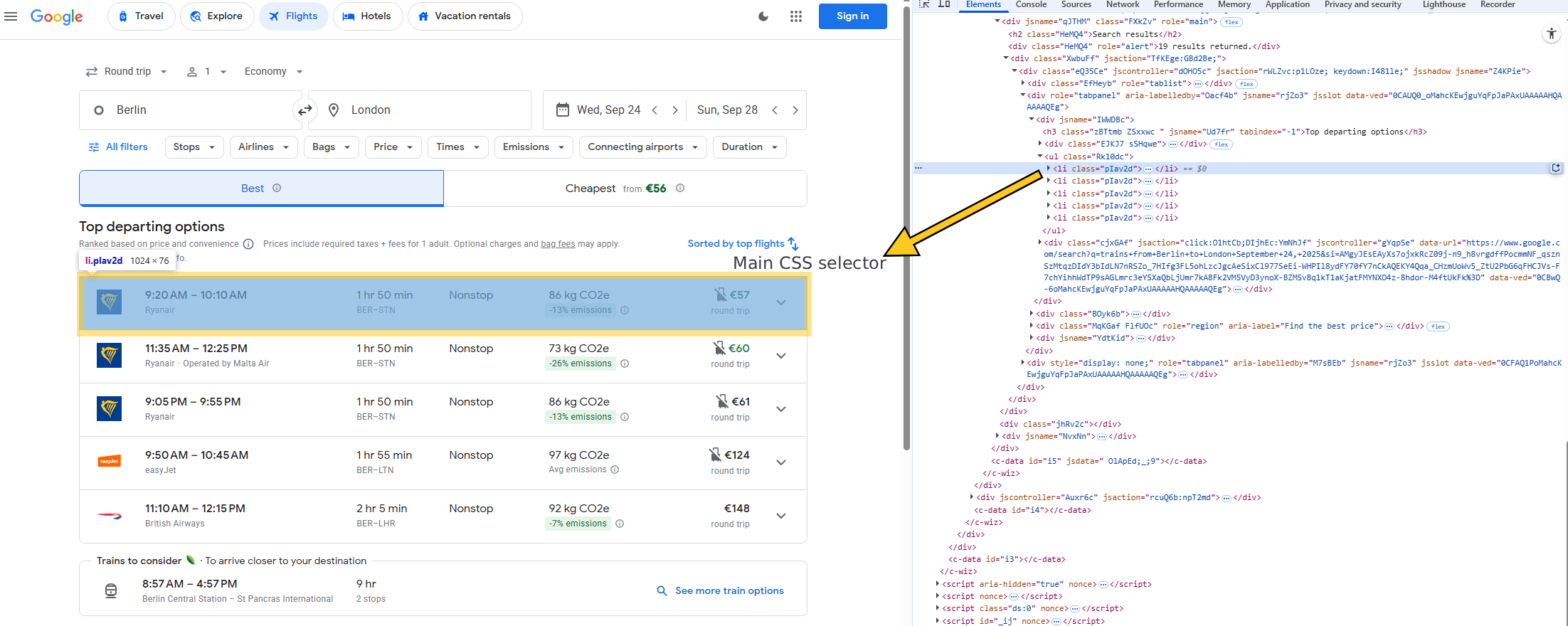Open the Bags filter dropdown
This screenshot has height=626, width=1568.
(x=331, y=147)
